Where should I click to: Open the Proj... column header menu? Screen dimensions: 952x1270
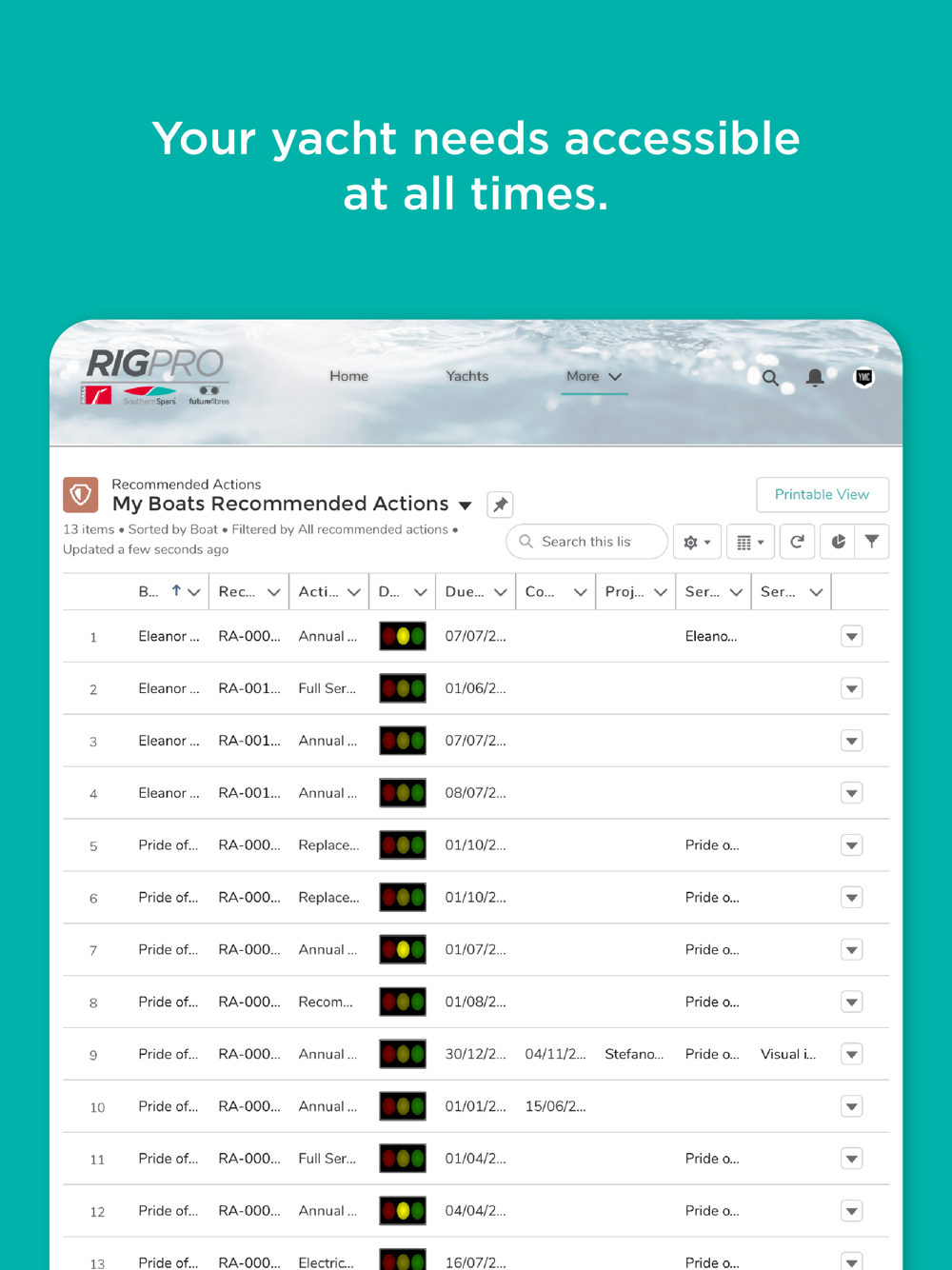(x=661, y=592)
